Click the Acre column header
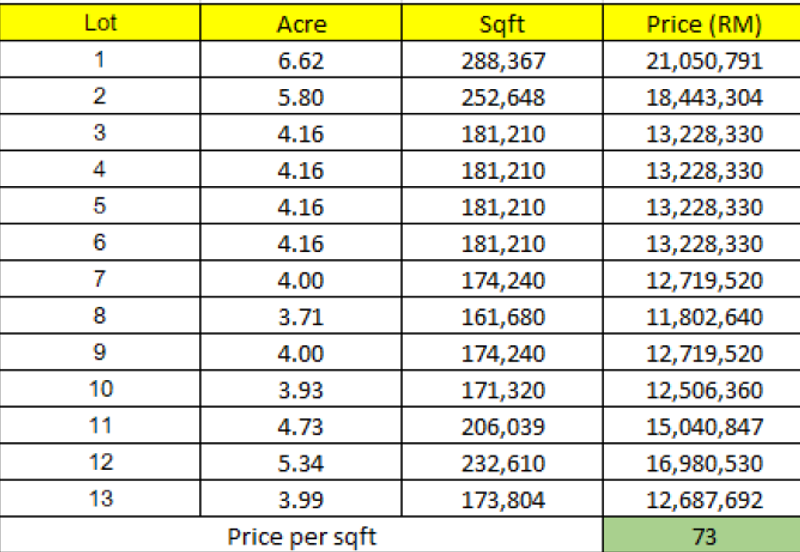800x552 pixels. [x=301, y=24]
